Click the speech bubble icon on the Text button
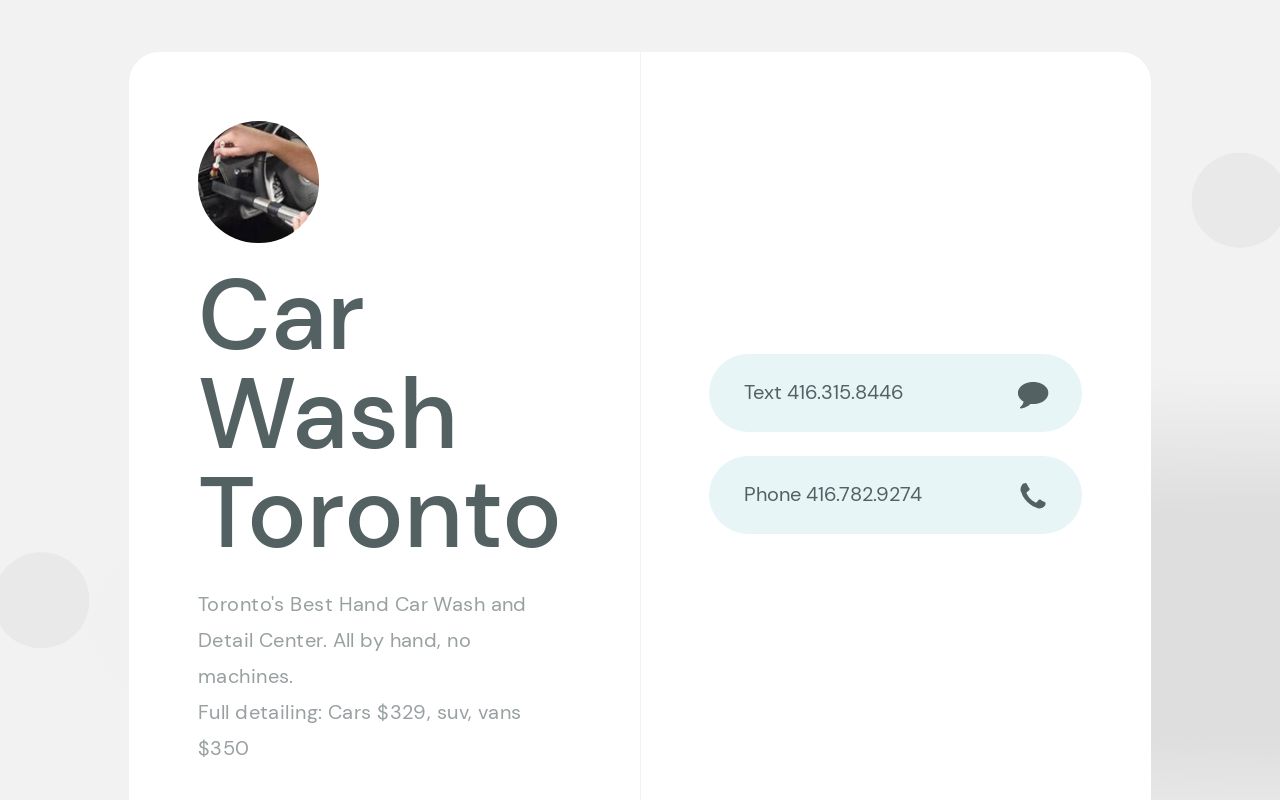The width and height of the screenshot is (1280, 800). tap(1033, 393)
